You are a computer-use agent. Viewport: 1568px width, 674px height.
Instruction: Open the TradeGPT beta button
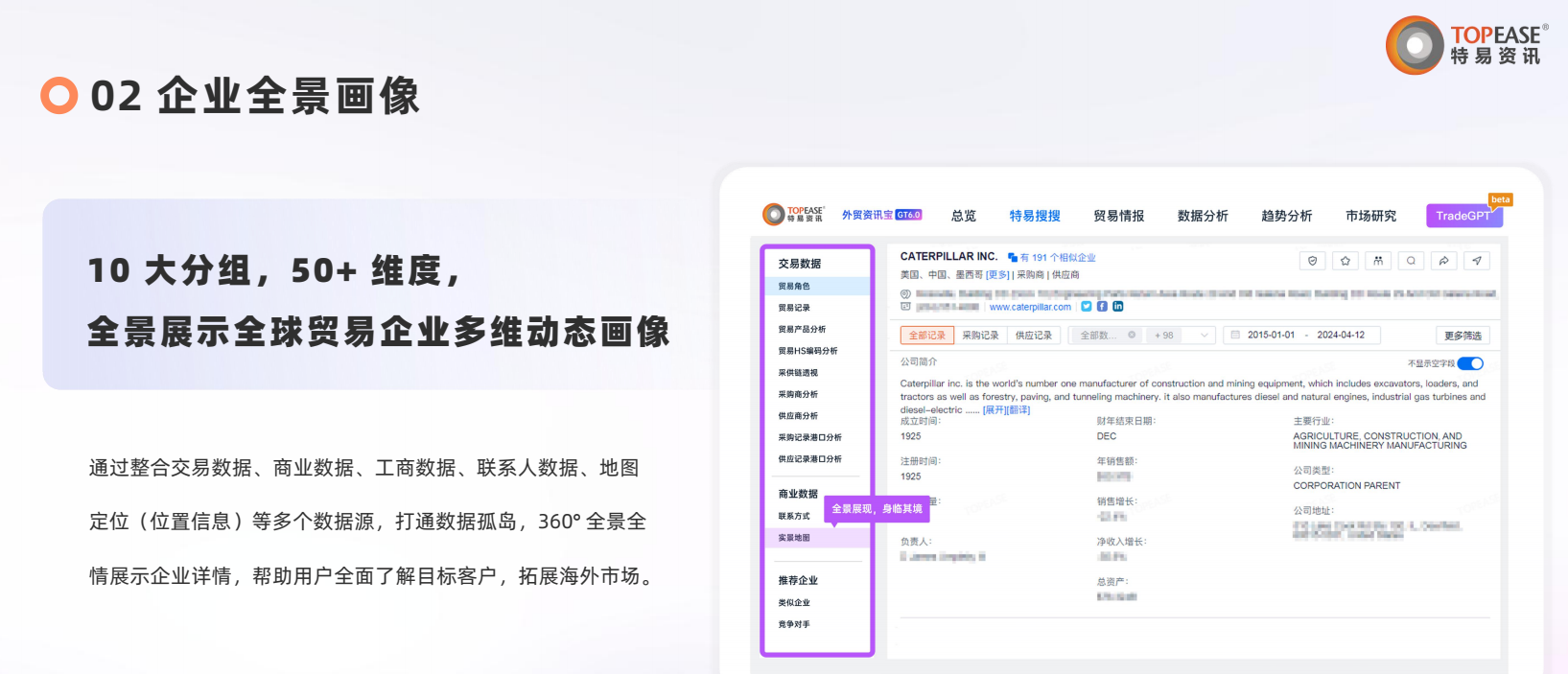1463,216
